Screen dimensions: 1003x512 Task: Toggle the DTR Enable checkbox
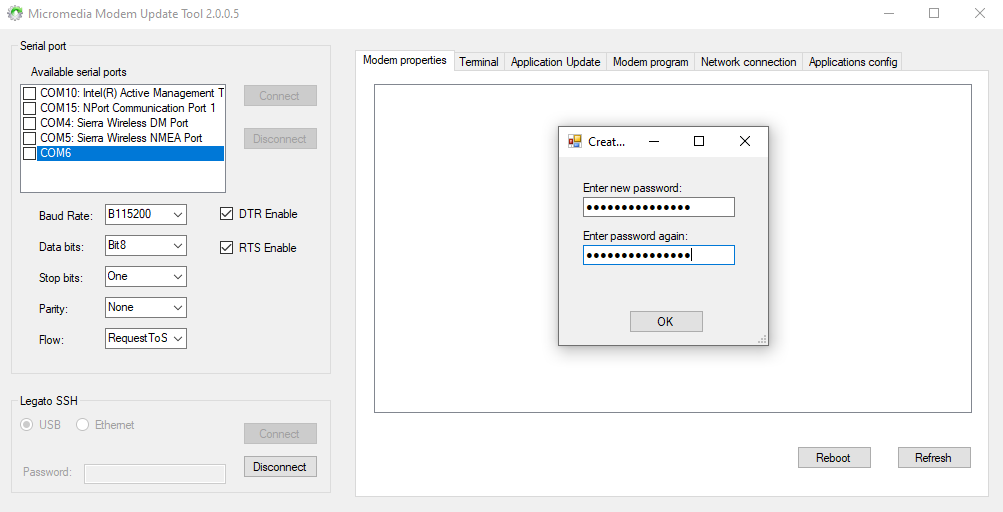[x=226, y=214]
